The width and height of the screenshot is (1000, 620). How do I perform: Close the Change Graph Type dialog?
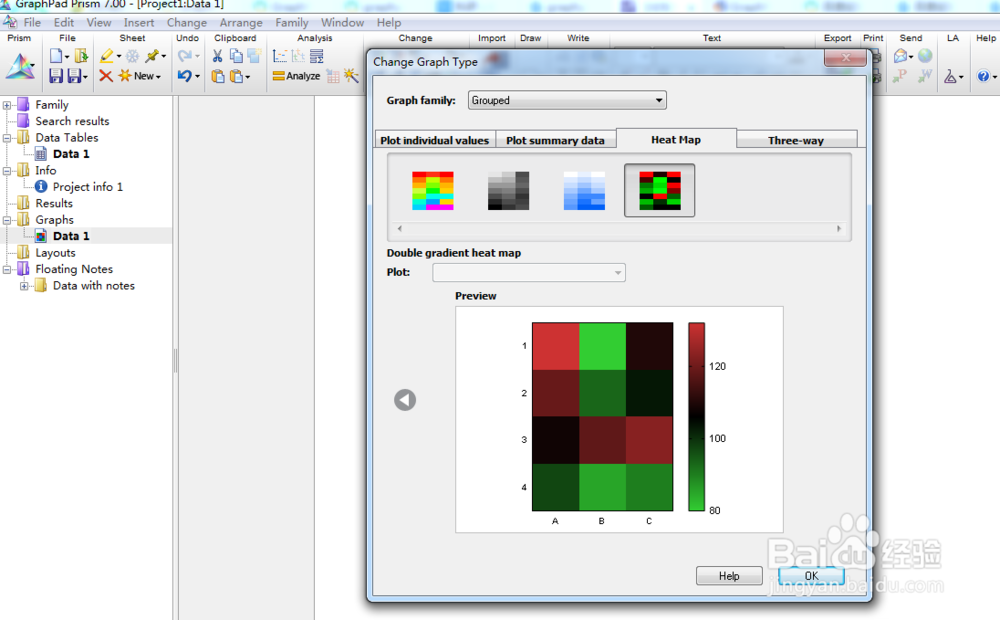click(846, 58)
